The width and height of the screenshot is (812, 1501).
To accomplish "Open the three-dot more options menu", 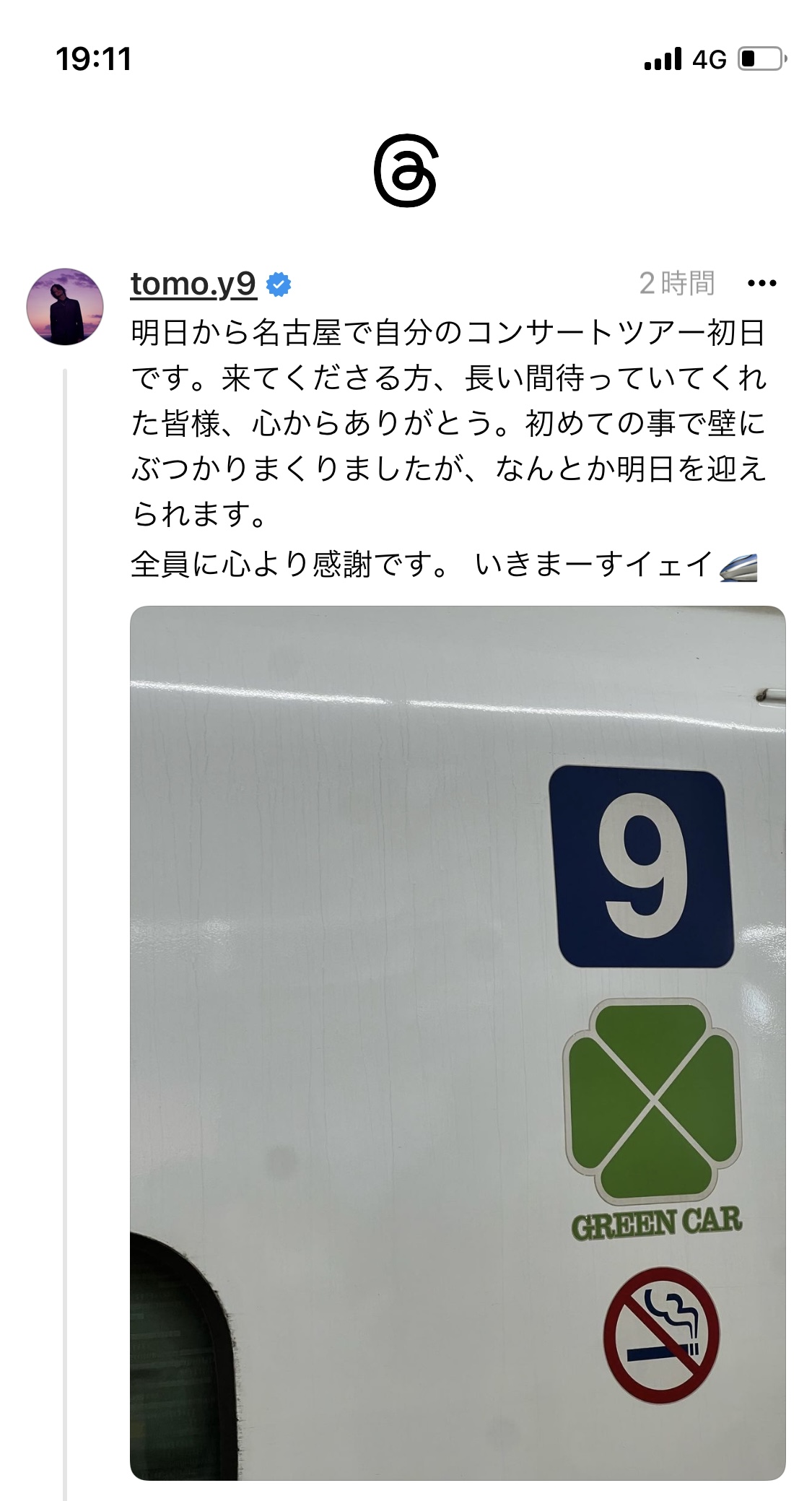I will (x=762, y=284).
